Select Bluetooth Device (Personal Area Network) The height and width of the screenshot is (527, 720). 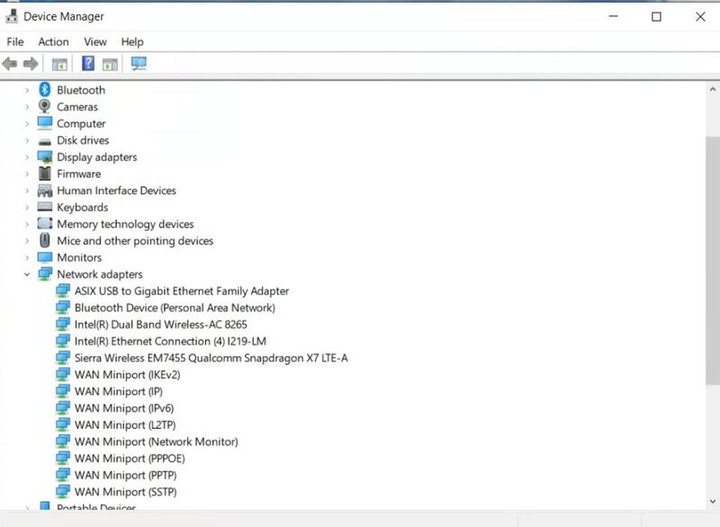(175, 308)
